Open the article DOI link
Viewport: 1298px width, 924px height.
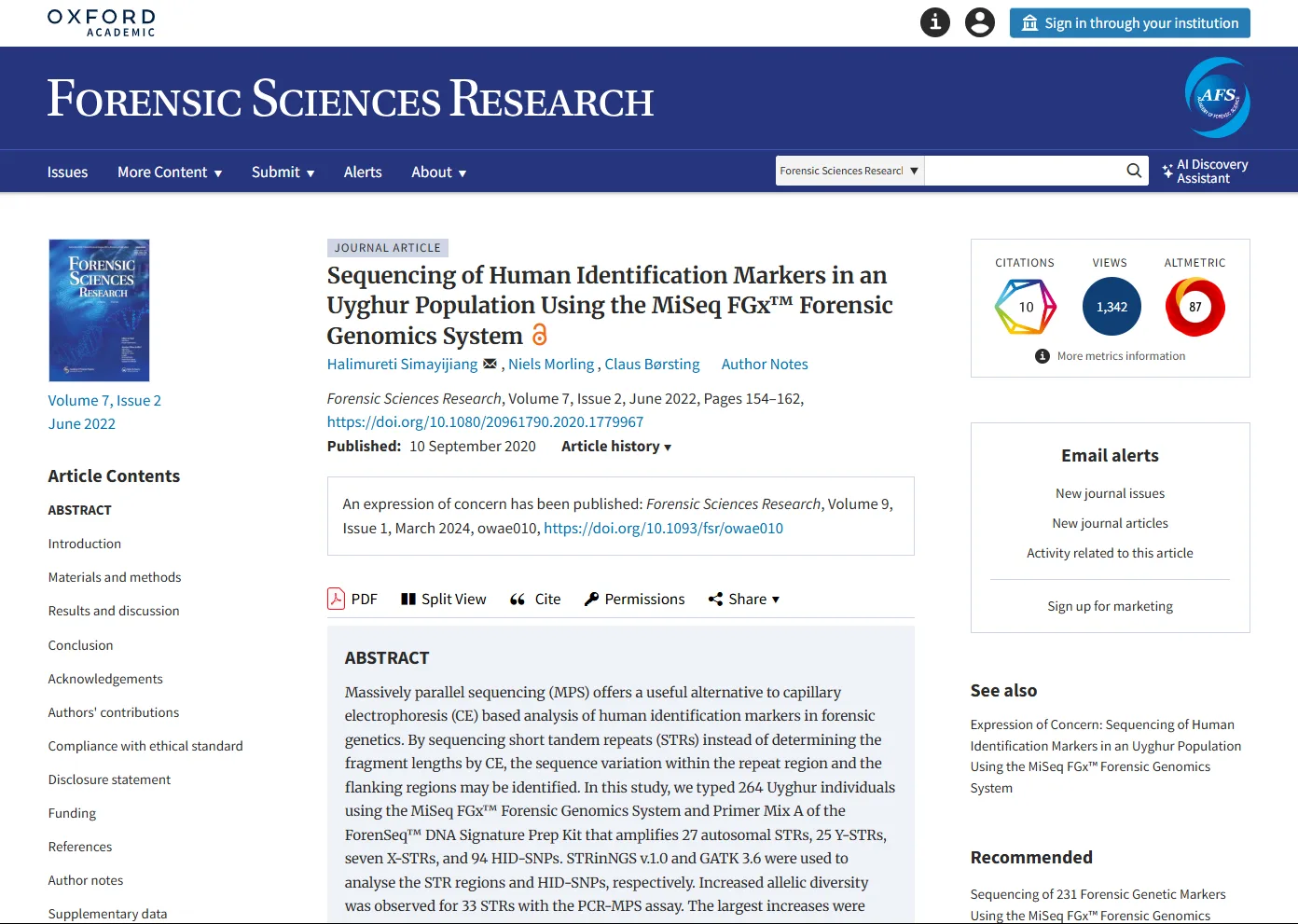click(485, 422)
